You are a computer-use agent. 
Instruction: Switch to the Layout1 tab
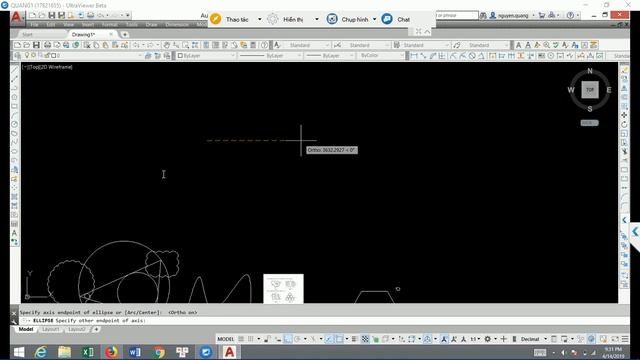coord(51,329)
